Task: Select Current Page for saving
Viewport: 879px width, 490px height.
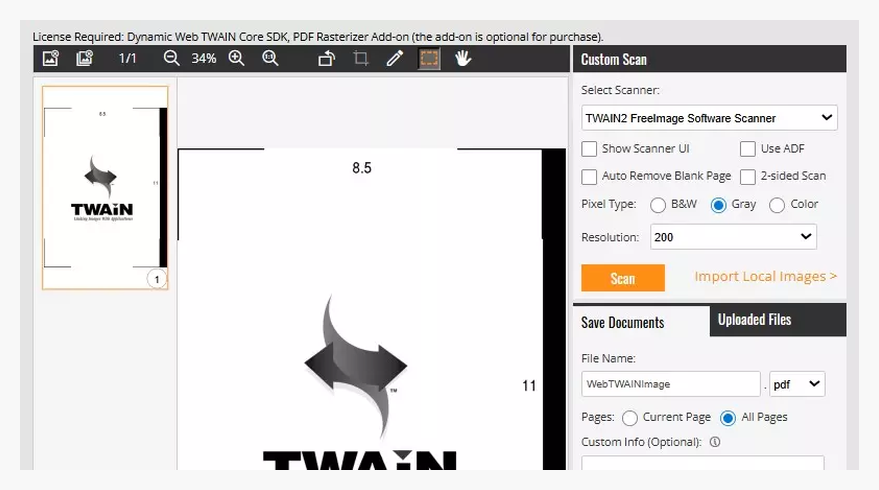Action: pos(630,418)
